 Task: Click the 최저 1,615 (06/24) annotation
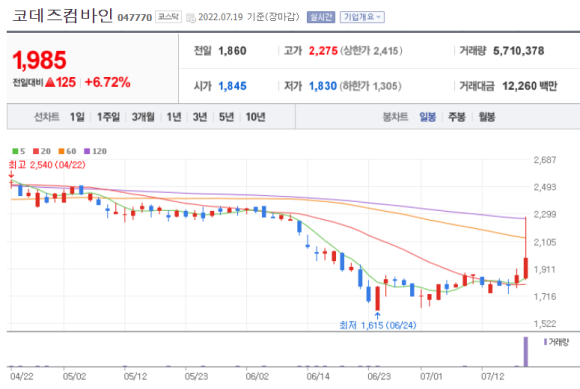click(x=378, y=325)
